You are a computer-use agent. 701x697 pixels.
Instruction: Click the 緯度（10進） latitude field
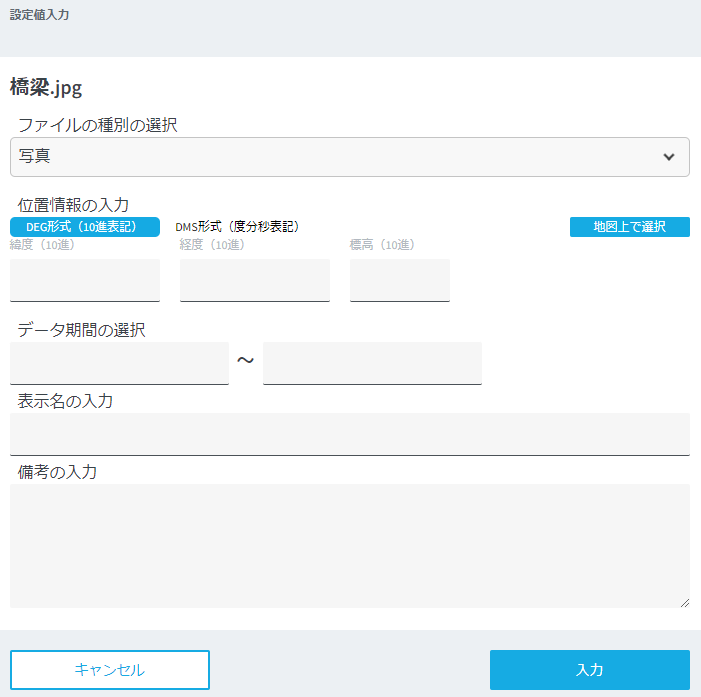85,280
